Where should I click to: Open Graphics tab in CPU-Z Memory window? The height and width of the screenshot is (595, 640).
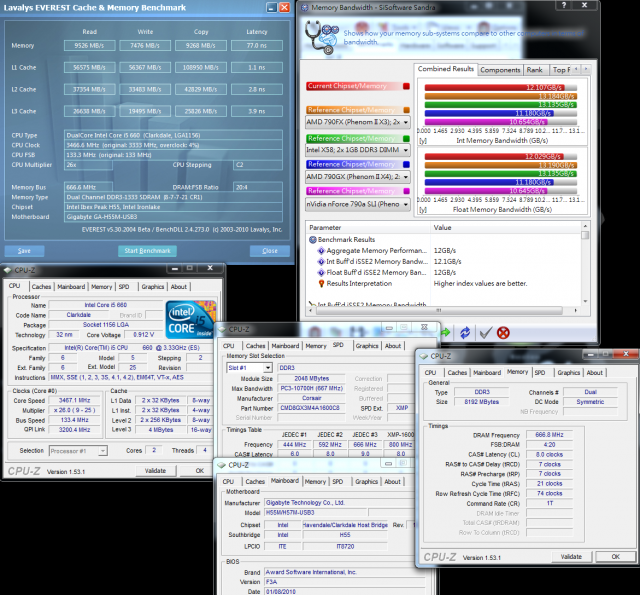569,373
